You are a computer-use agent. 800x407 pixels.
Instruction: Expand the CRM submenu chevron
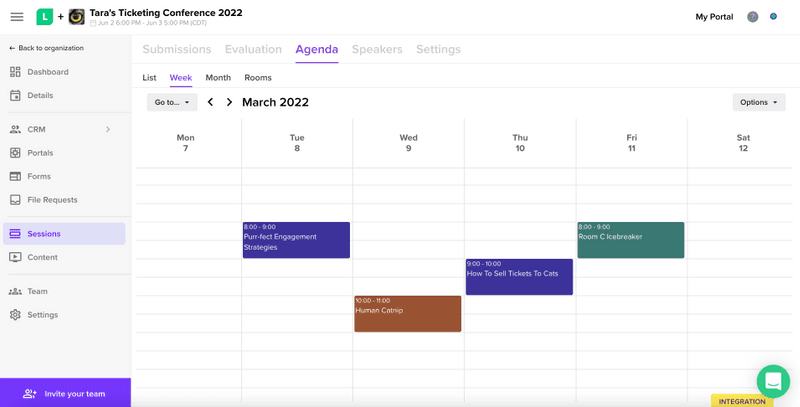coord(108,130)
